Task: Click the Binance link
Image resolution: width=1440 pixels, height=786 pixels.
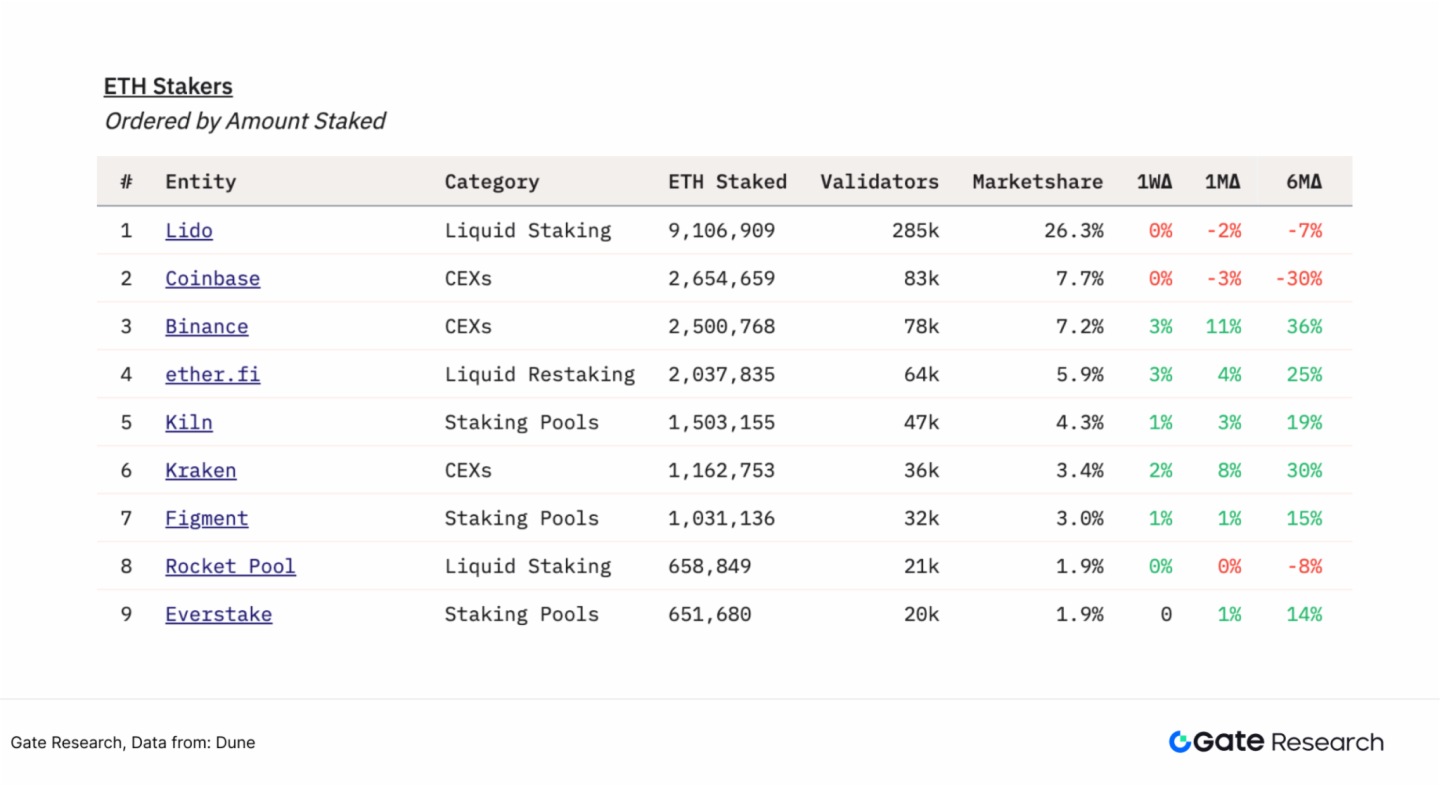Action: point(206,327)
